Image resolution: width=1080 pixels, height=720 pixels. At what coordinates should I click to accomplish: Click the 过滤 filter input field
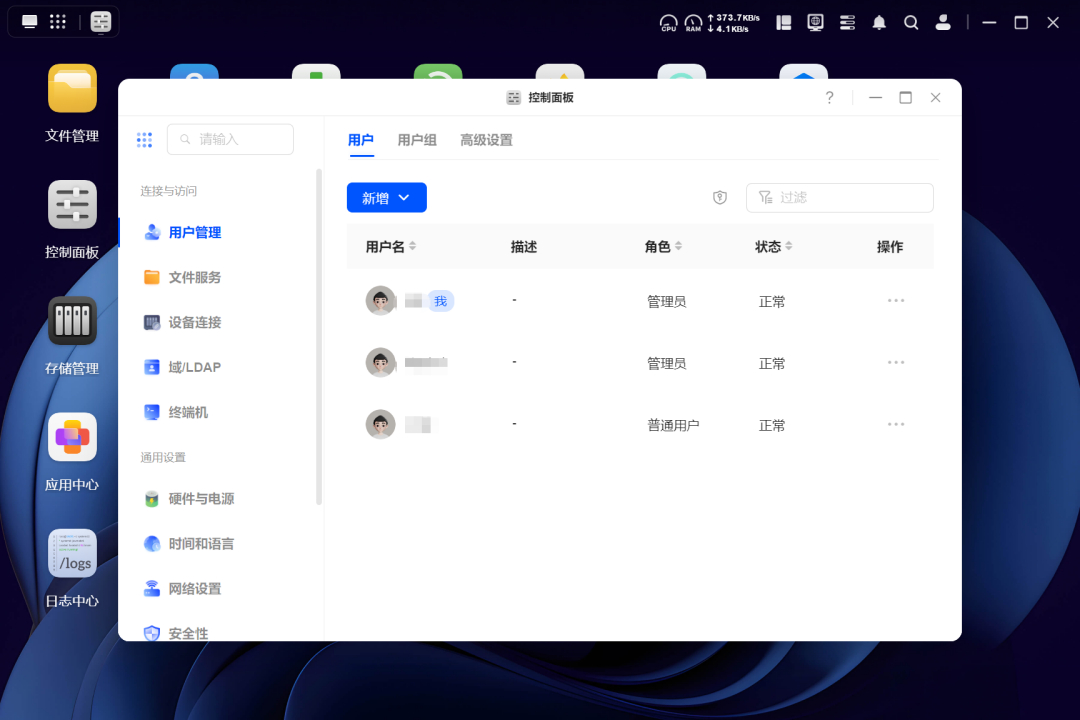[840, 198]
